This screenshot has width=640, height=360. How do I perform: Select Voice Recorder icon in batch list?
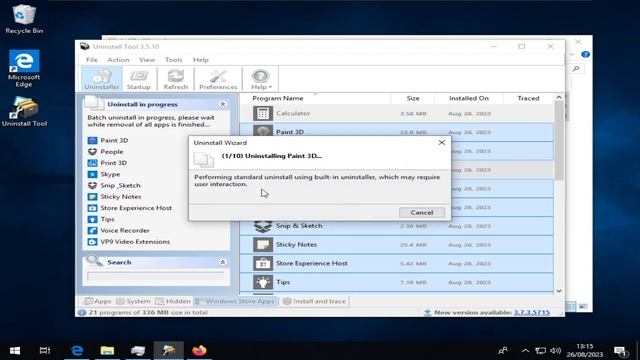[x=93, y=231]
